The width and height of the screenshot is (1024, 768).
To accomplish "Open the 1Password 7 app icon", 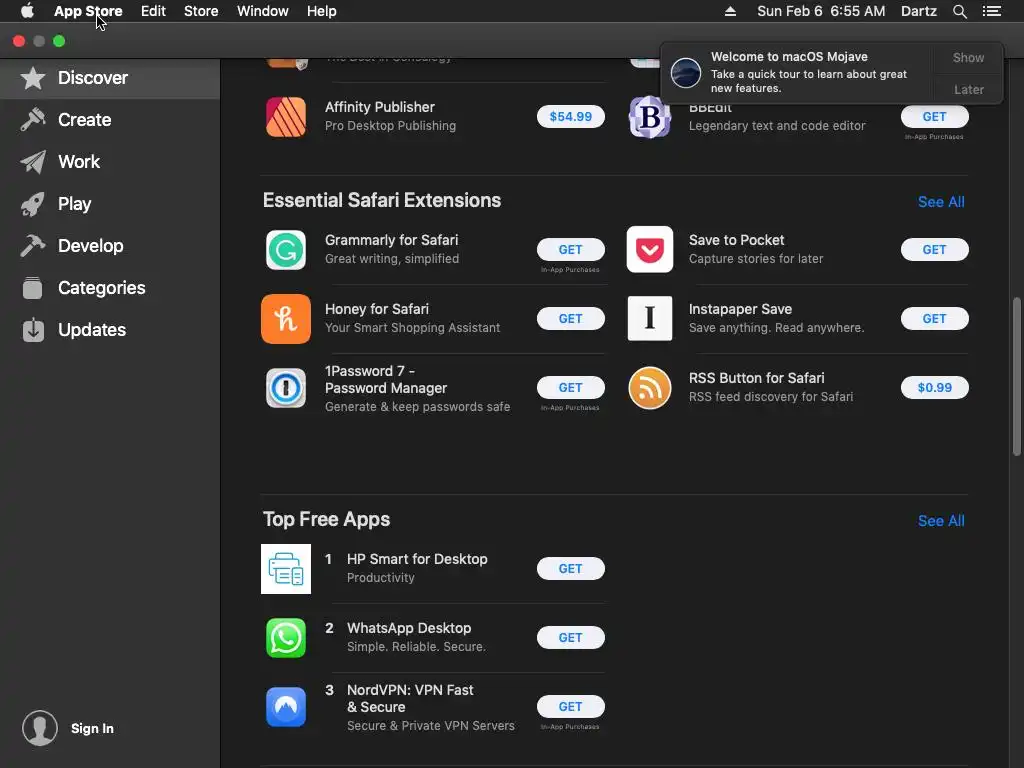I will click(286, 388).
